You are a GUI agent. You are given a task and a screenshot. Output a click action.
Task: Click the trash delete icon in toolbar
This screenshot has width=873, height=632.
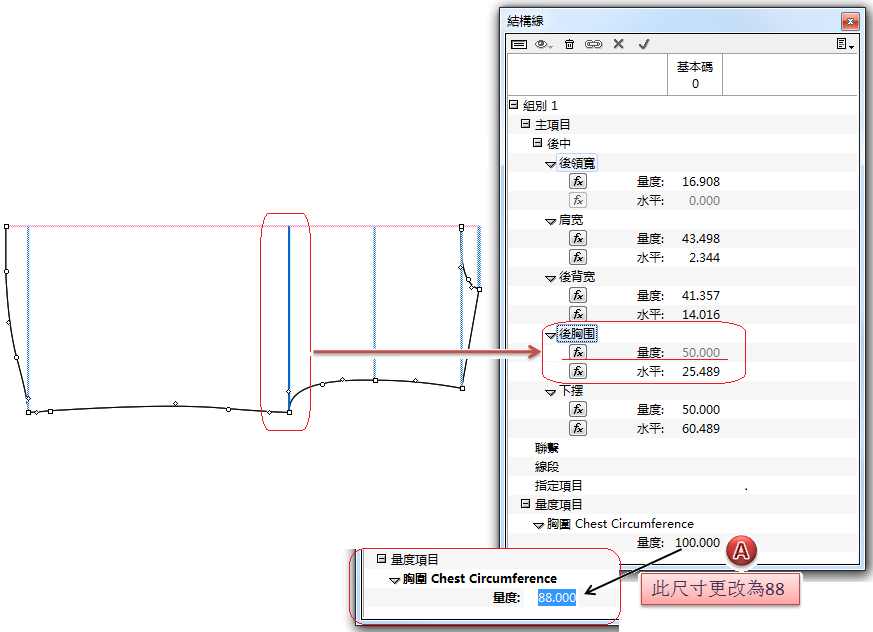pos(569,44)
